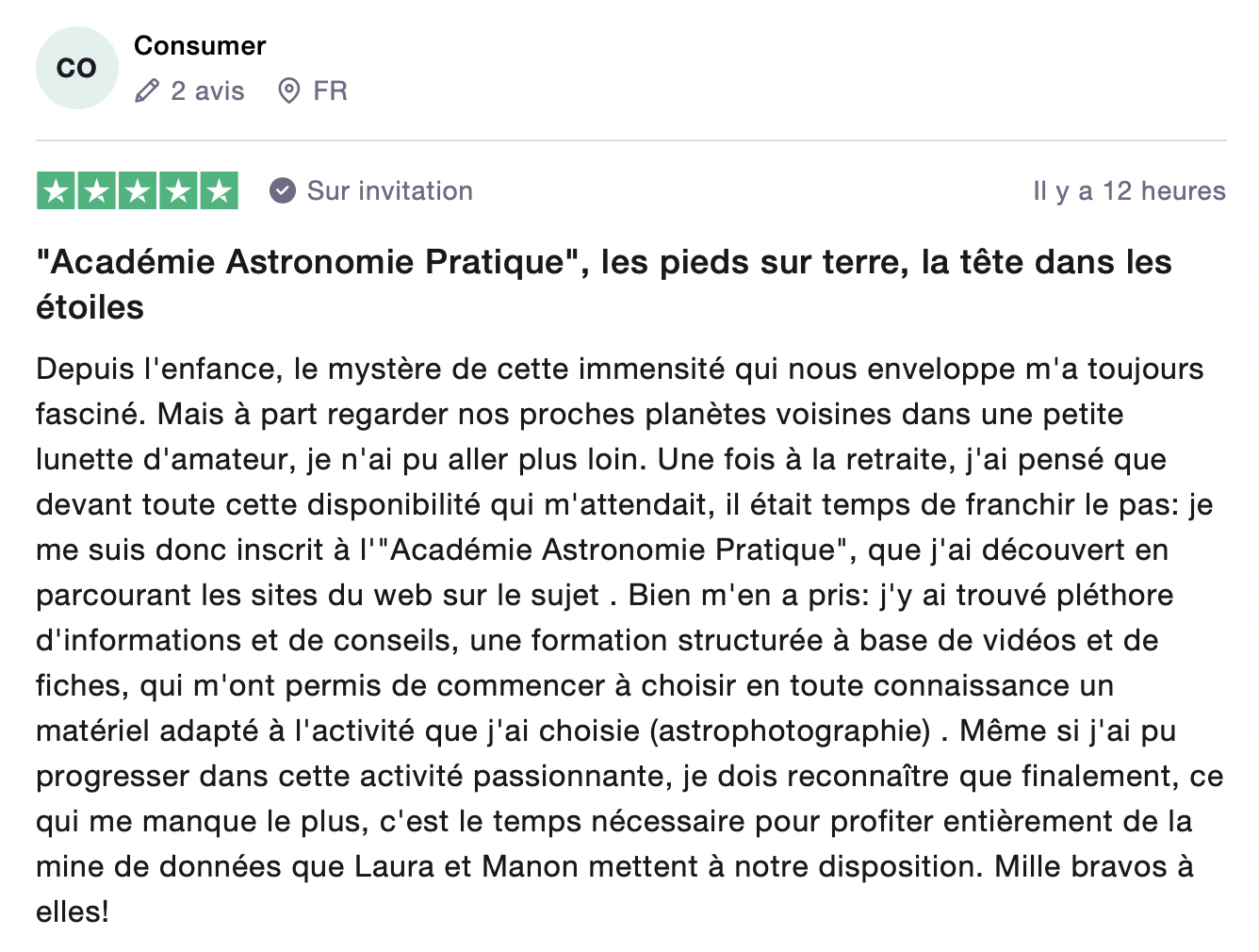Click "Mille bravos" near the review's end
Viewport: 1259px width, 952px height.
[1081, 866]
